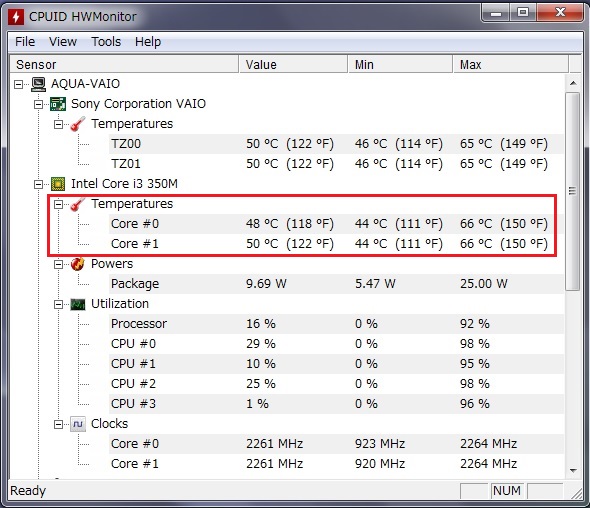This screenshot has width=590, height=508.
Task: Click the Value column header
Action: tap(293, 64)
